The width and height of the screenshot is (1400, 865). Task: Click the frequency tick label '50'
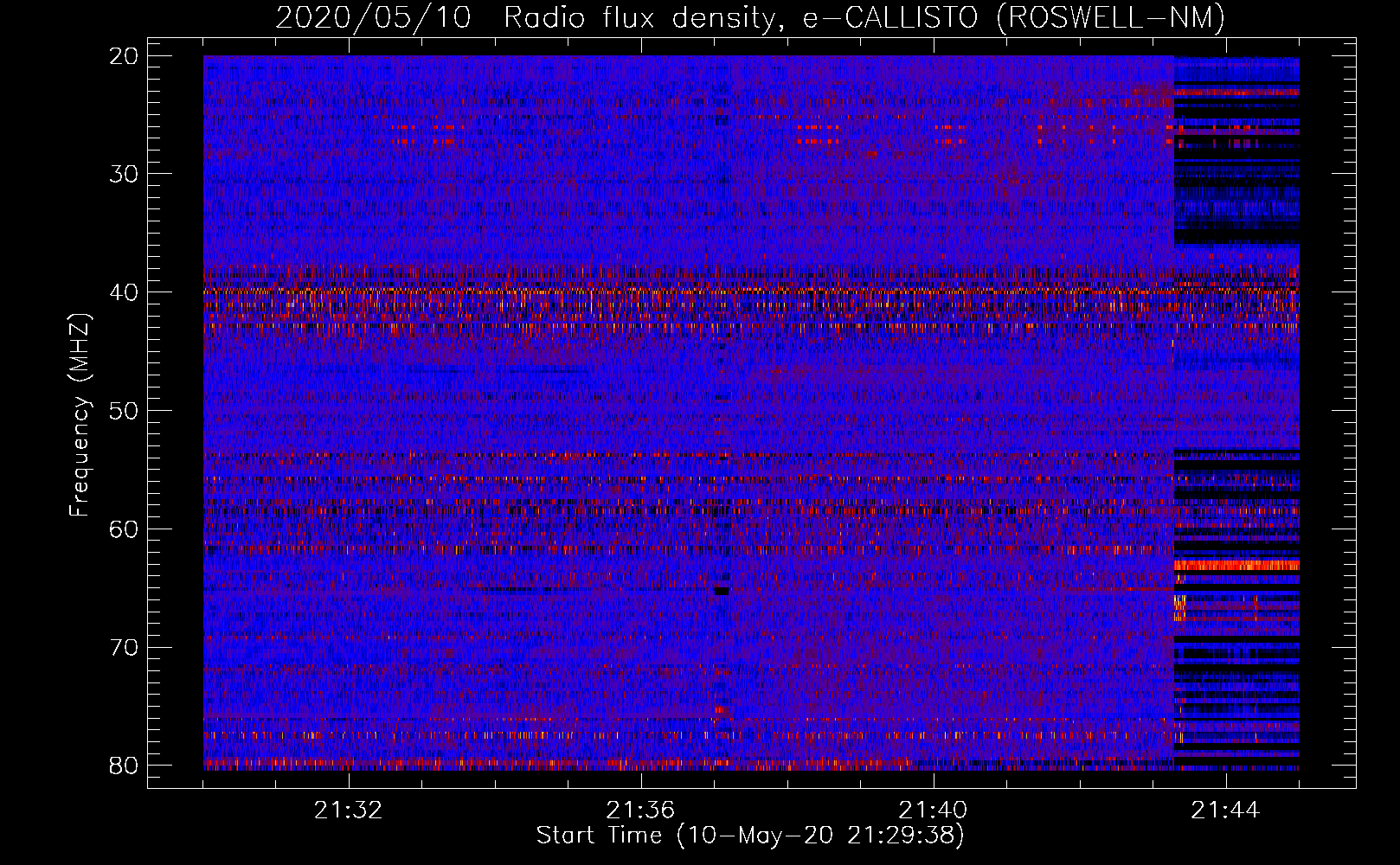coord(125,411)
